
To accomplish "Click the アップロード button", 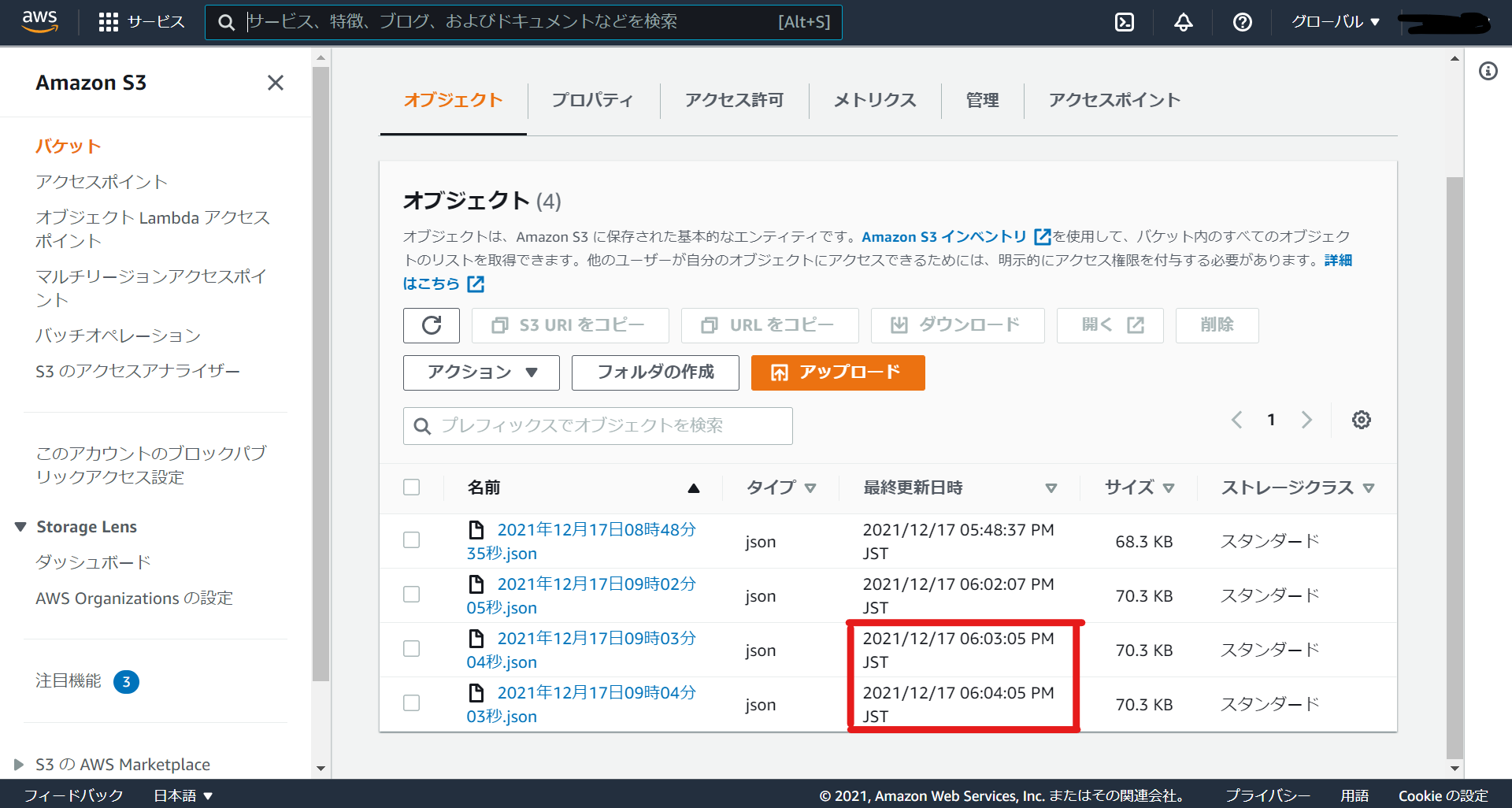I will tap(837, 372).
